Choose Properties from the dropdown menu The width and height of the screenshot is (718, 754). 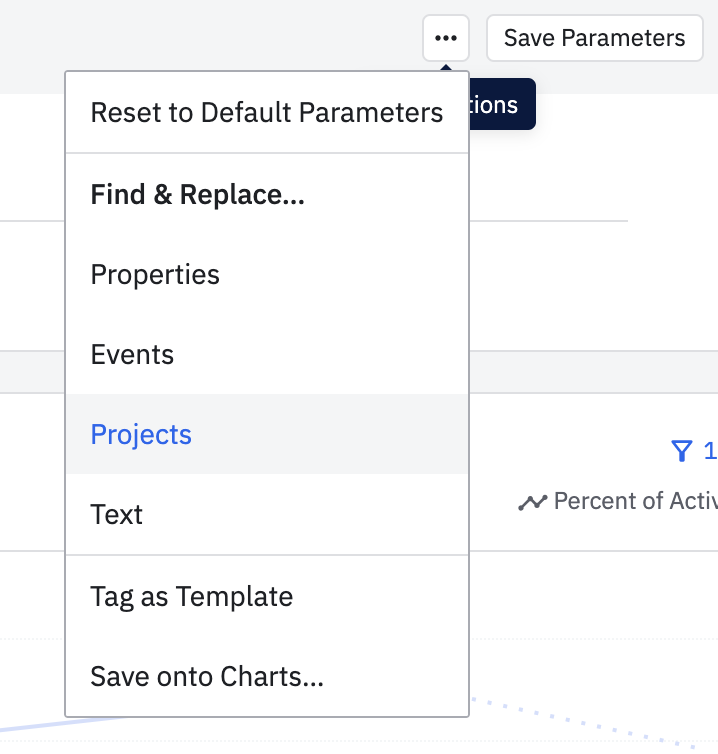point(155,275)
